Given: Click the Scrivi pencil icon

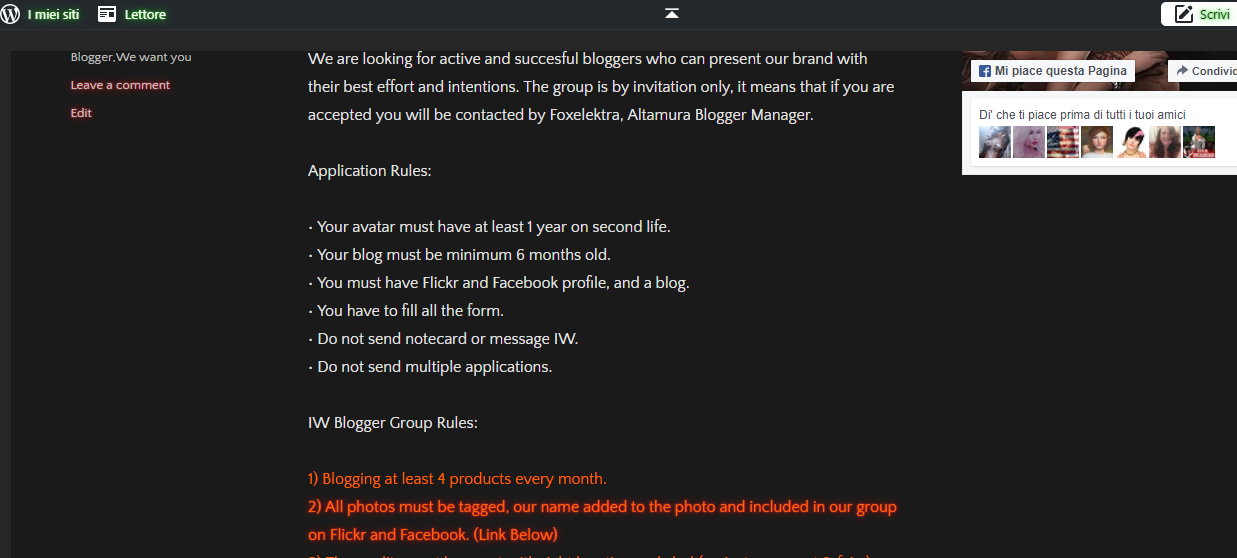Looking at the screenshot, I should point(1184,14).
